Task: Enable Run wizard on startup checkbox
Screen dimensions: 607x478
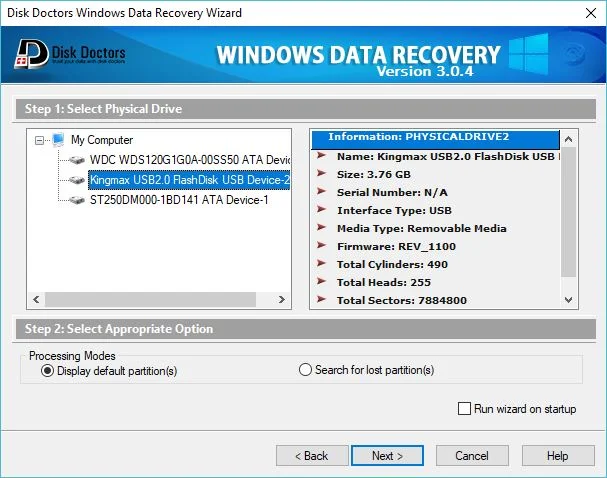Action: pyautogui.click(x=464, y=409)
